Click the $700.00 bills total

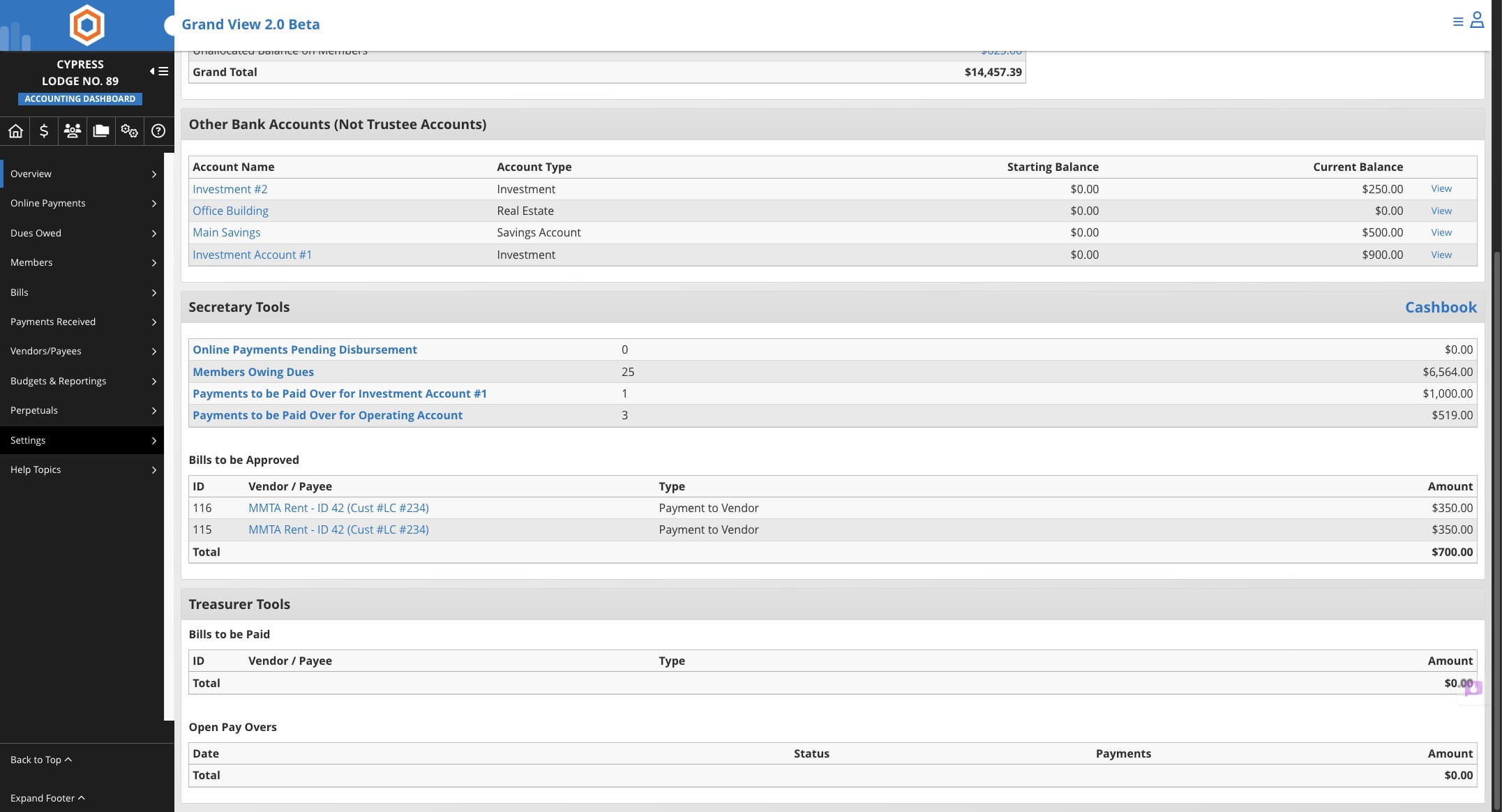click(1452, 552)
